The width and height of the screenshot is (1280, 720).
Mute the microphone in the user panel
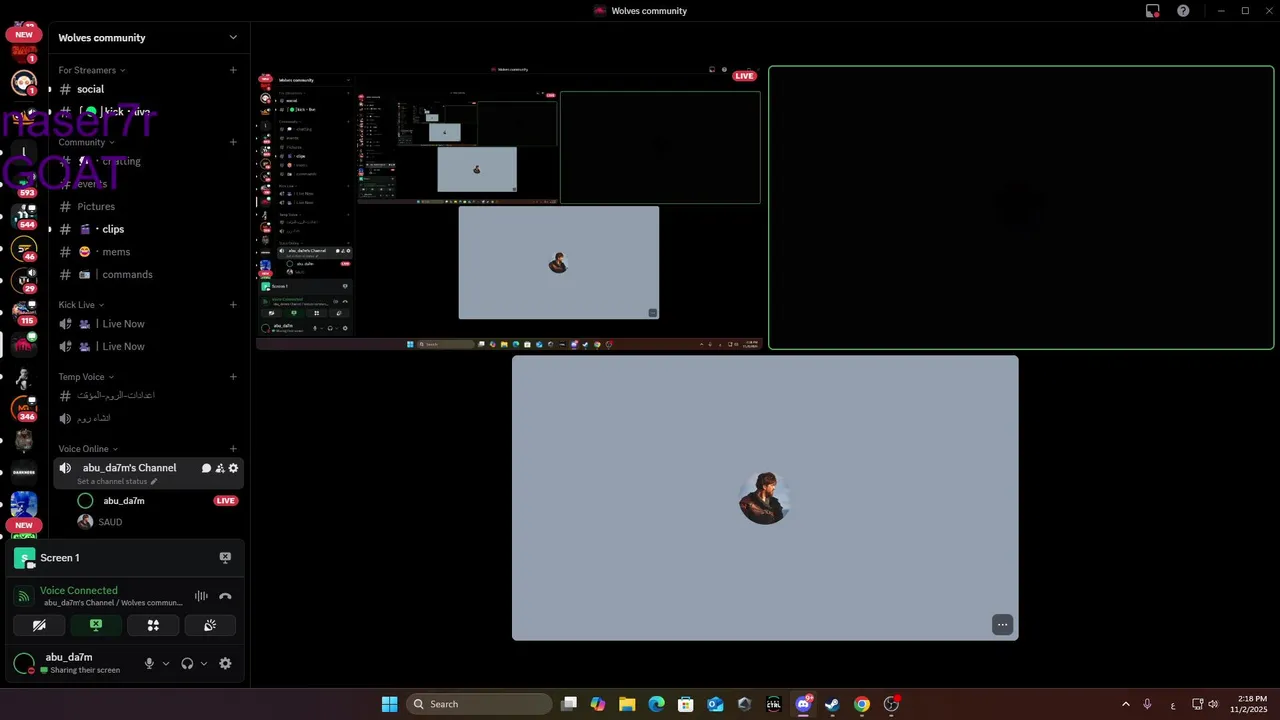click(149, 663)
